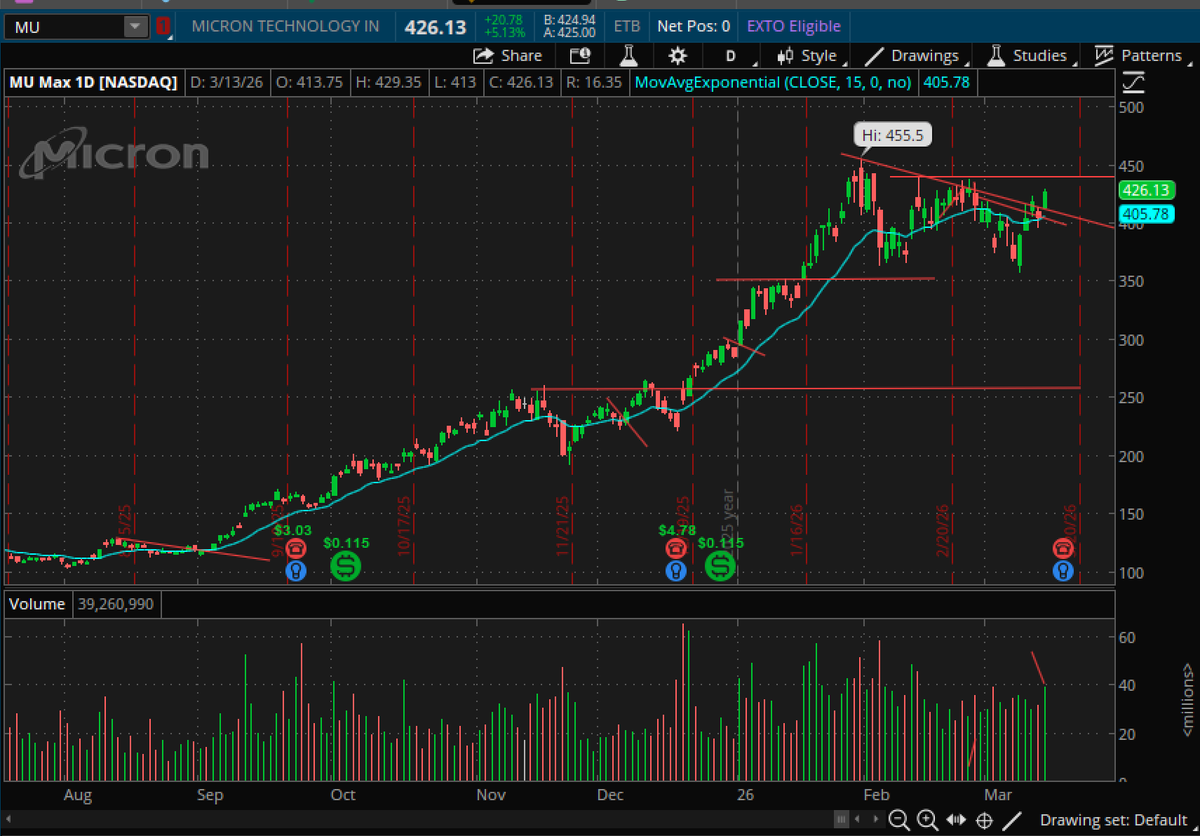Click the green dividend icon near October
Viewport: 1200px width, 836px height.
[346, 567]
